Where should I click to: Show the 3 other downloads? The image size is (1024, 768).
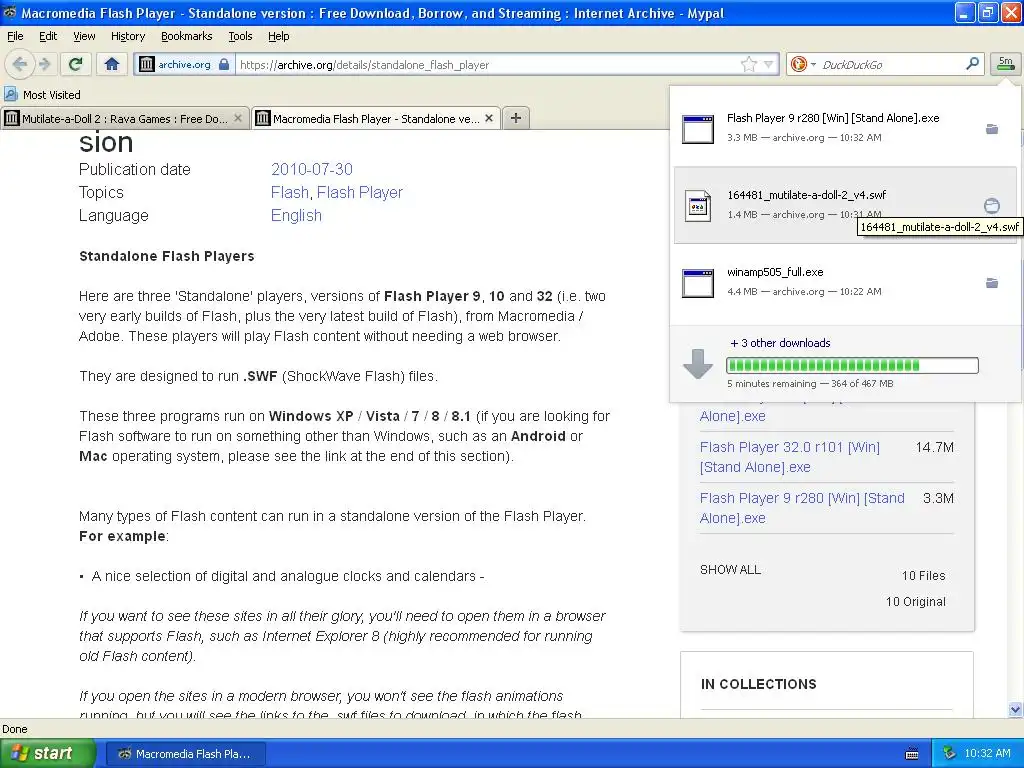[780, 343]
